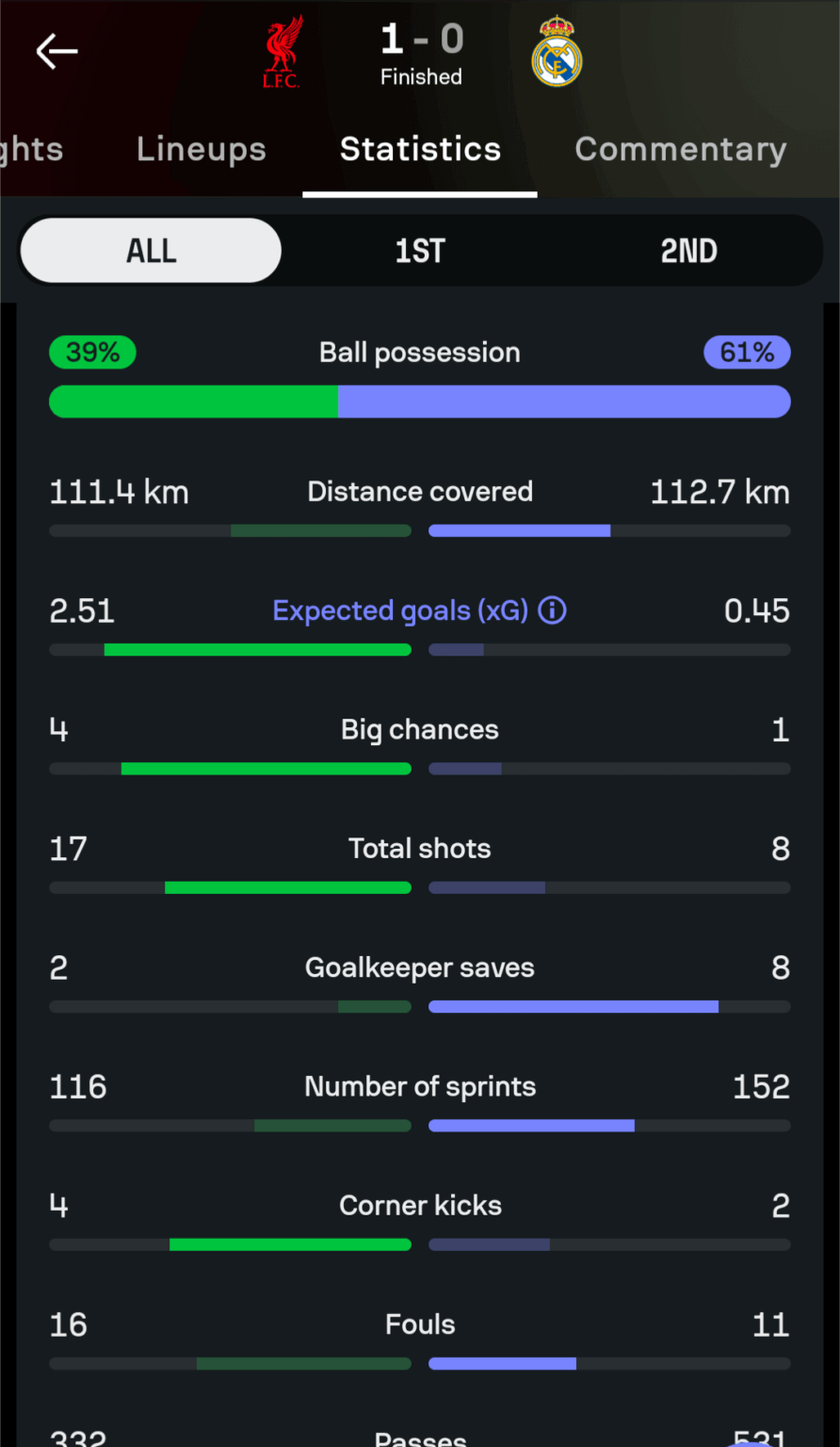
Task: Click the Finished match status label
Action: coord(421,77)
